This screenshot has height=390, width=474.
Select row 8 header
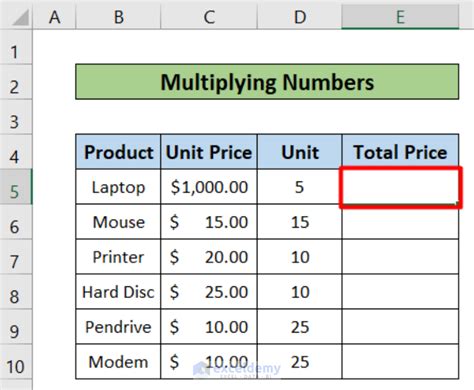coord(16,292)
